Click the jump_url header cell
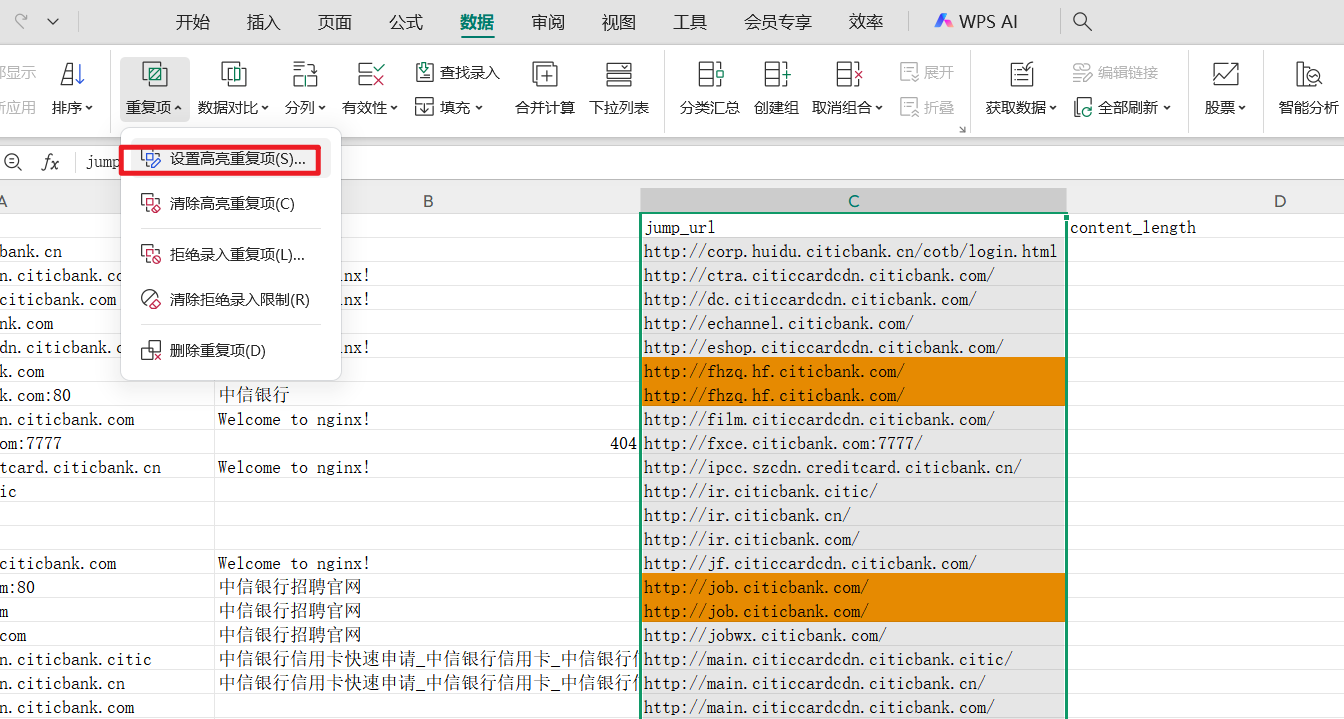The width and height of the screenshot is (1344, 719). tap(853, 227)
